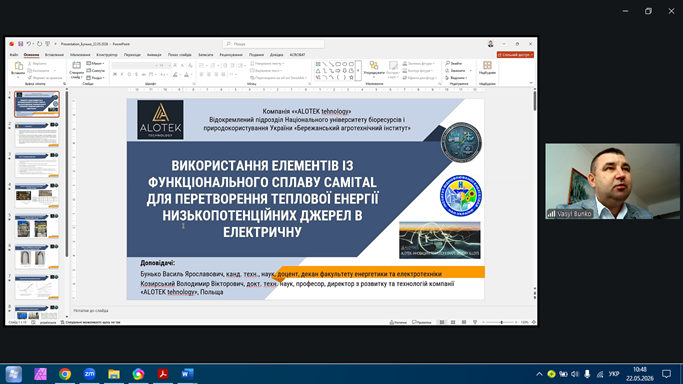683x384 pixels.
Task: Click the PowerPoint search (Пошук) box
Action: [274, 44]
